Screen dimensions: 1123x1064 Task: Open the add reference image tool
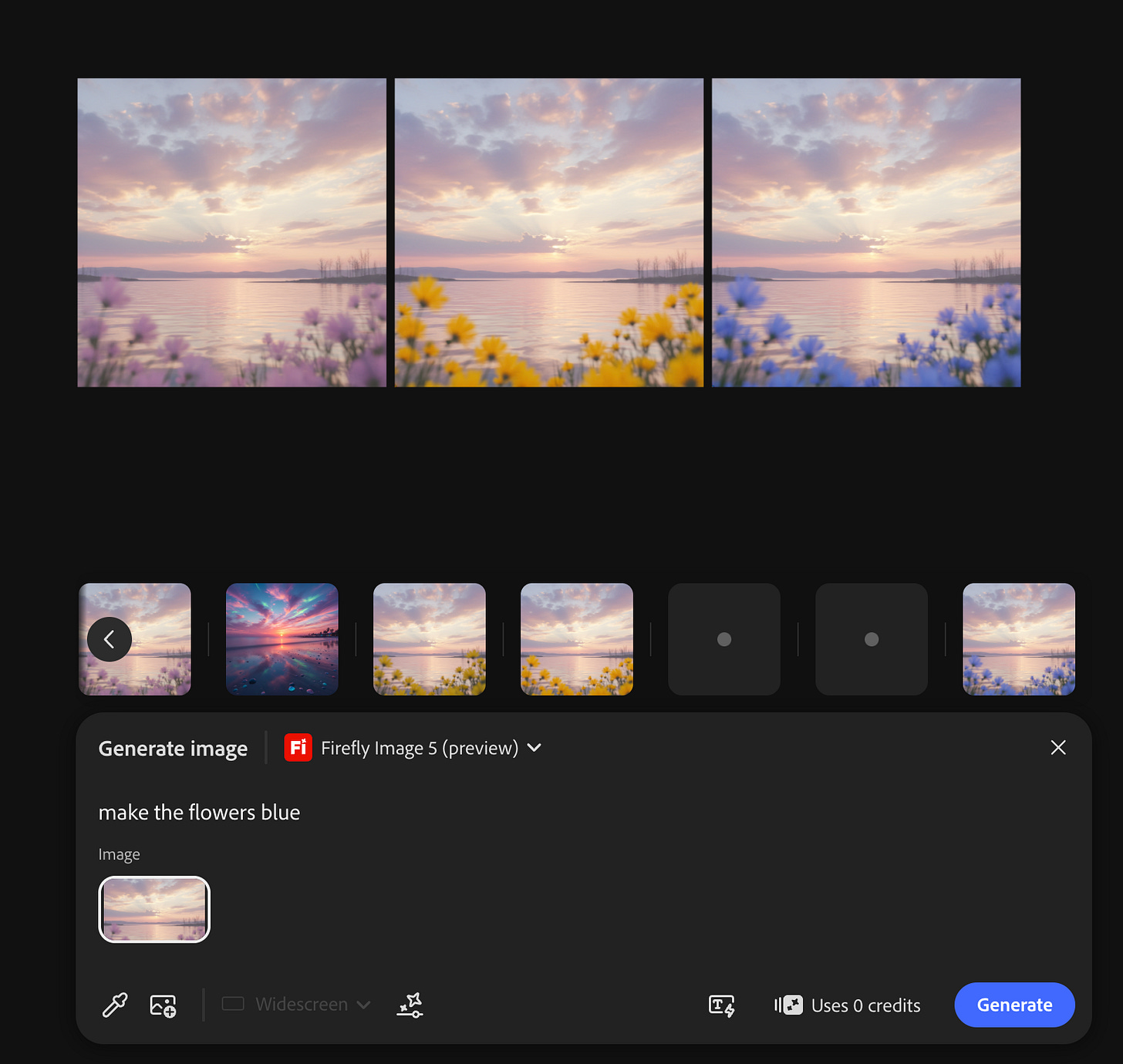tap(163, 1005)
